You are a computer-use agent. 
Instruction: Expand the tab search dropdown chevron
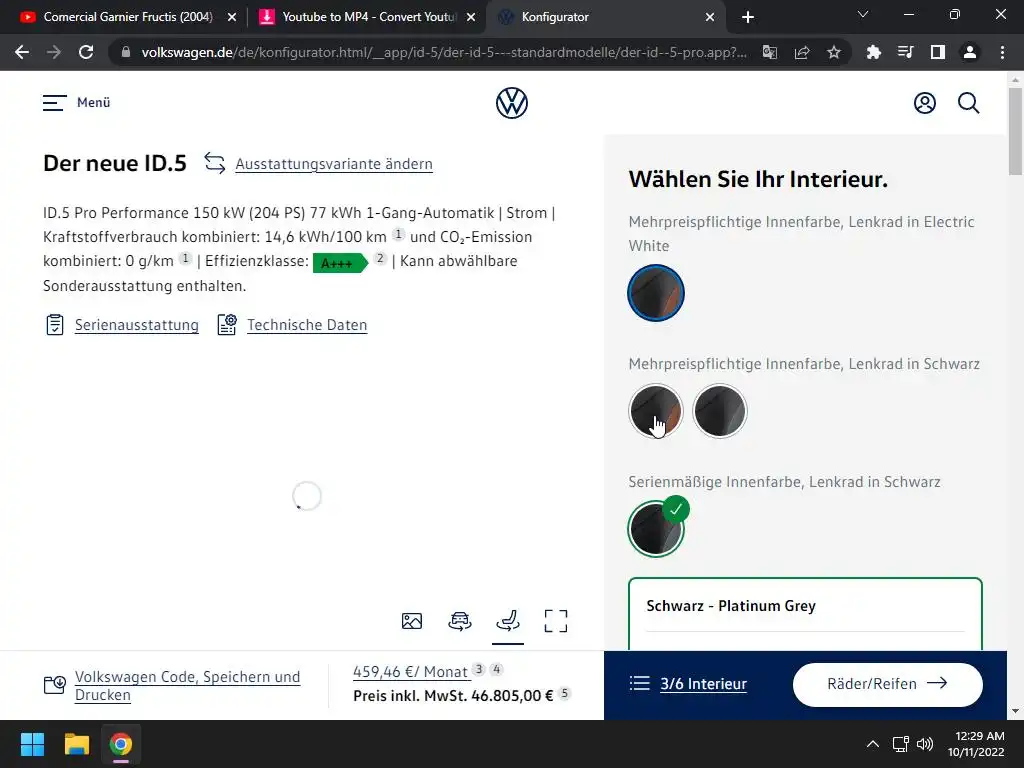click(863, 14)
